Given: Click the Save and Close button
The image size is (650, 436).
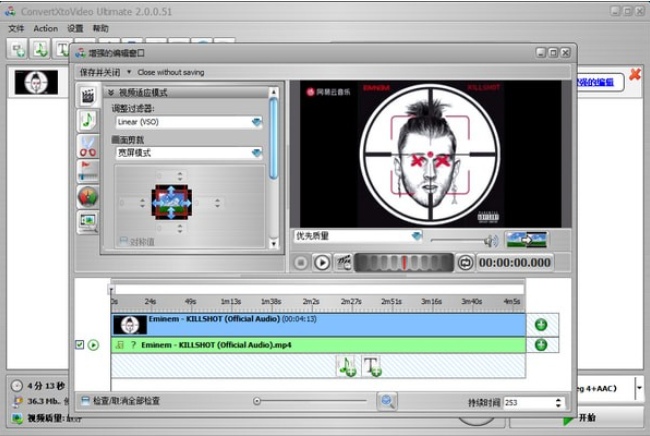Looking at the screenshot, I should point(100,72).
